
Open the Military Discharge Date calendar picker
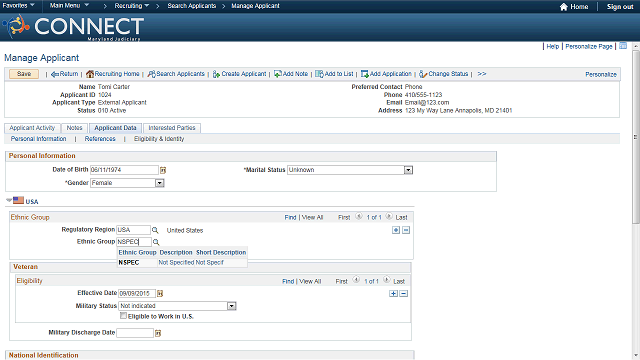click(158, 333)
